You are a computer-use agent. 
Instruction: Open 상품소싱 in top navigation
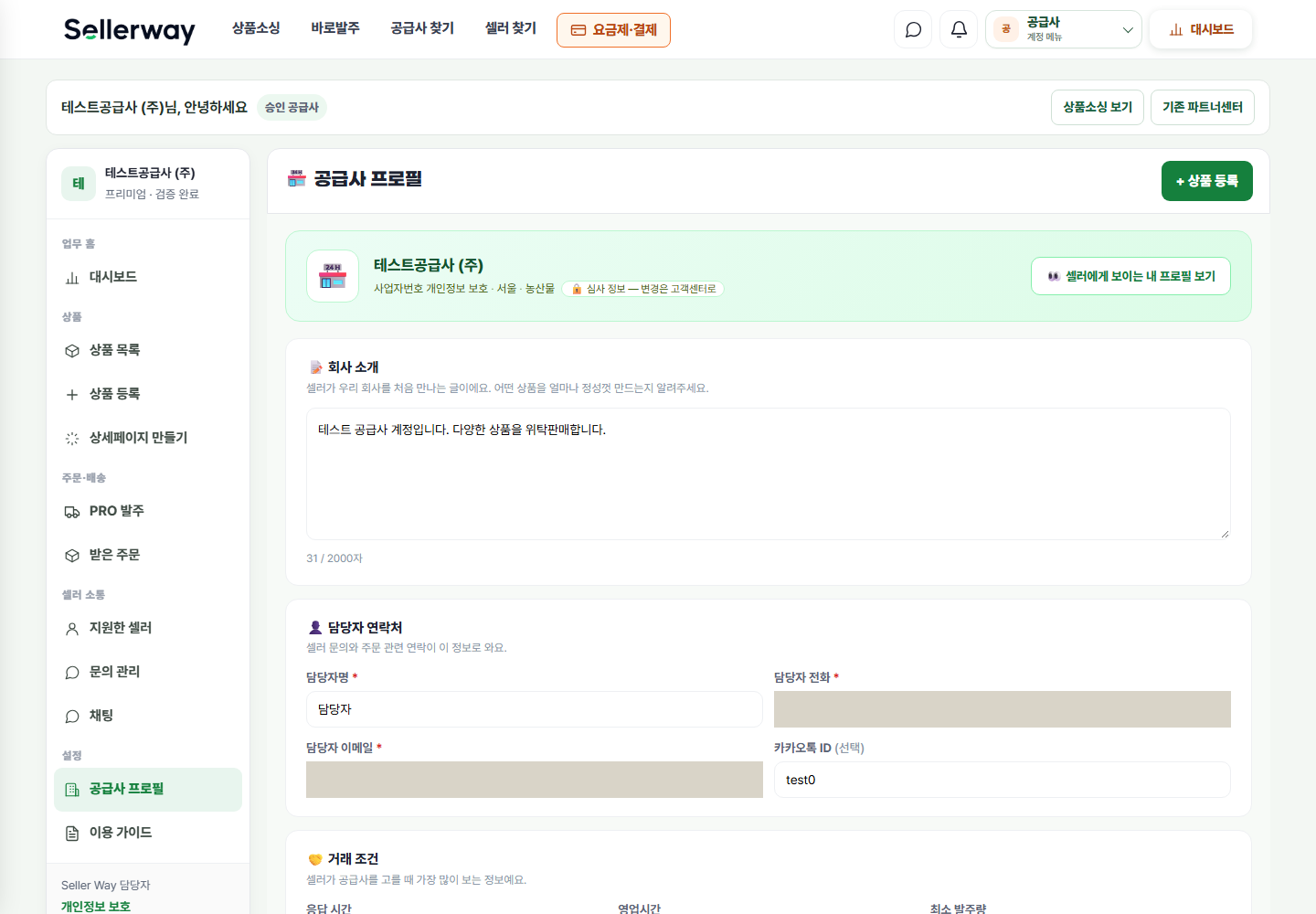coord(256,28)
